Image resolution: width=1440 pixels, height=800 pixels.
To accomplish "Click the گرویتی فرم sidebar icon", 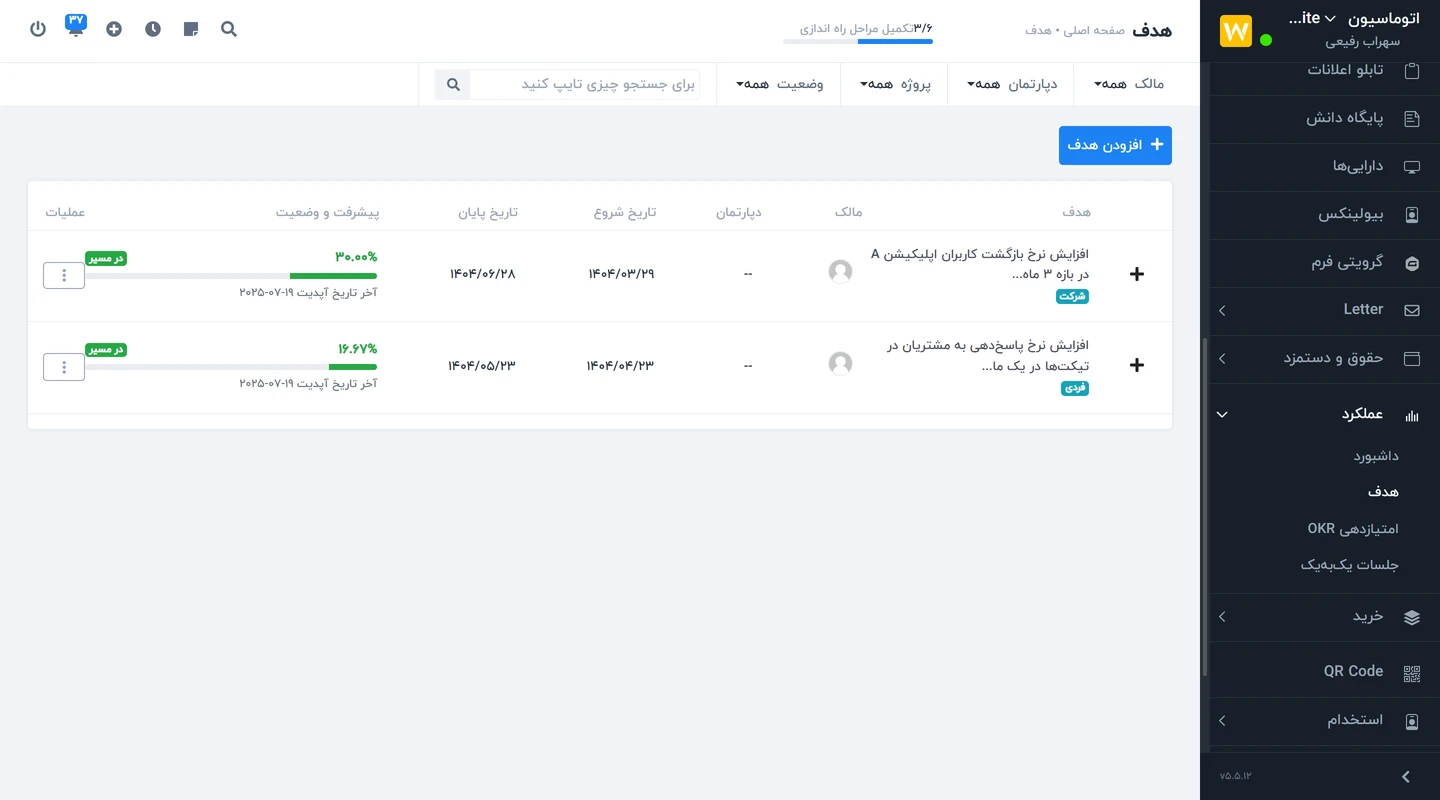I will tap(1412, 263).
